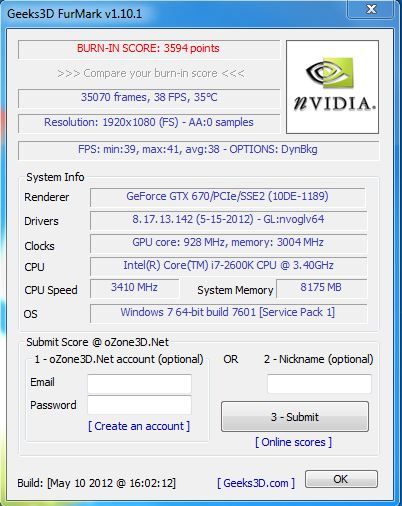Click the NVIDIA logo image
This screenshot has width=402, height=506.
tap(332, 87)
